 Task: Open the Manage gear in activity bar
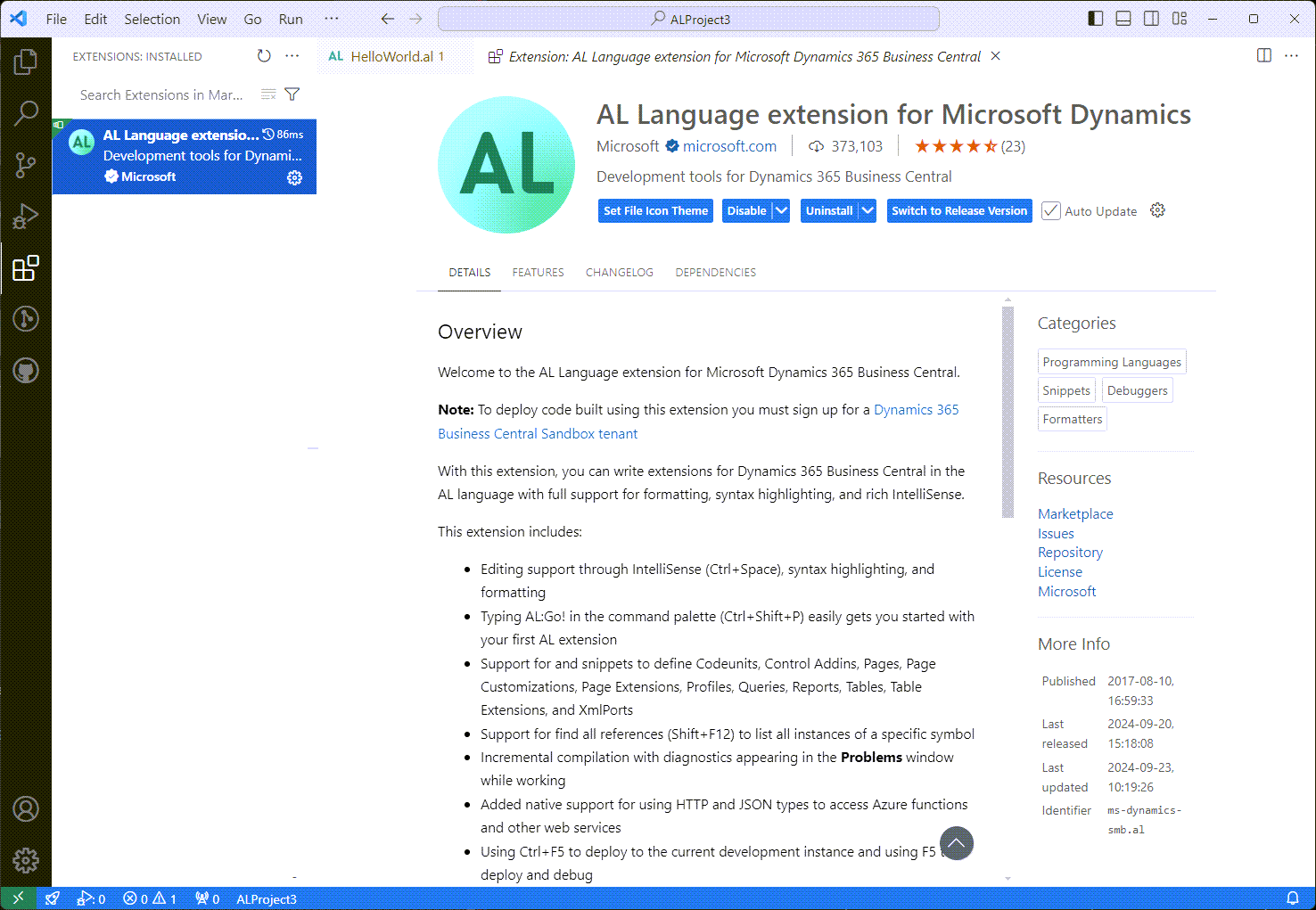click(x=26, y=860)
